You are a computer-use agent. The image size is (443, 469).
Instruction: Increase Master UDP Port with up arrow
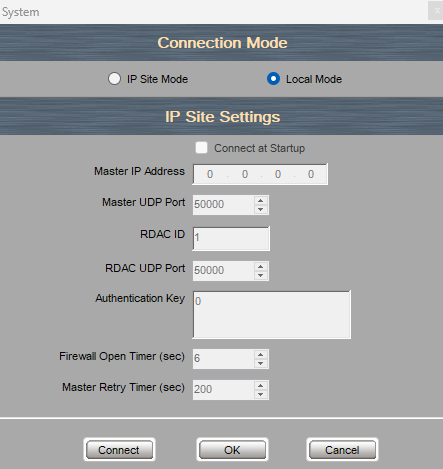[261, 201]
